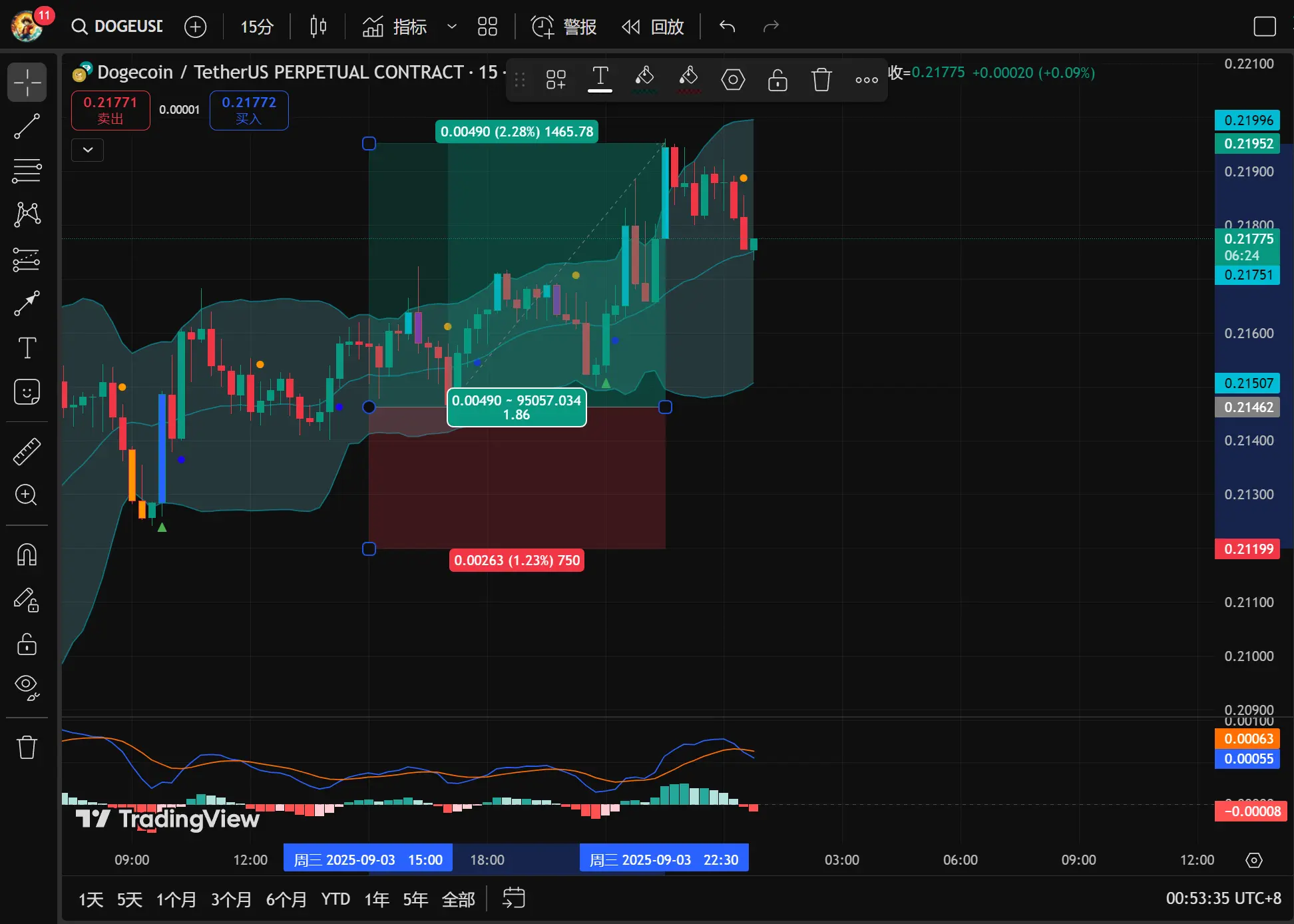The width and height of the screenshot is (1294, 924).
Task: Set range to 6个月
Action: 286,899
